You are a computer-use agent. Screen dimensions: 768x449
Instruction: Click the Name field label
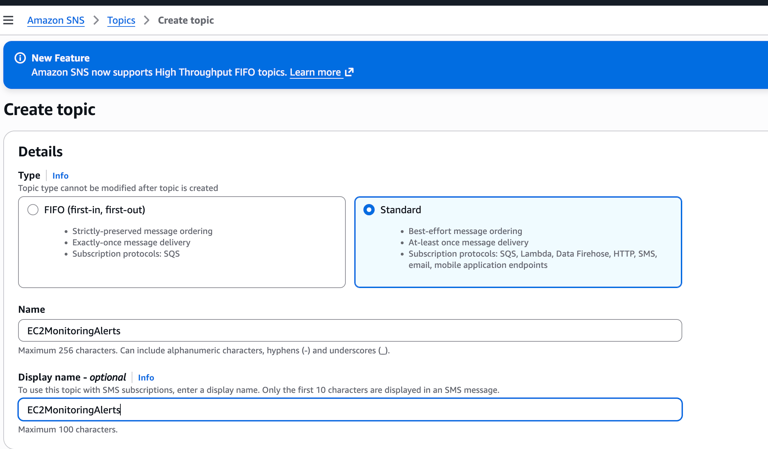(31, 309)
